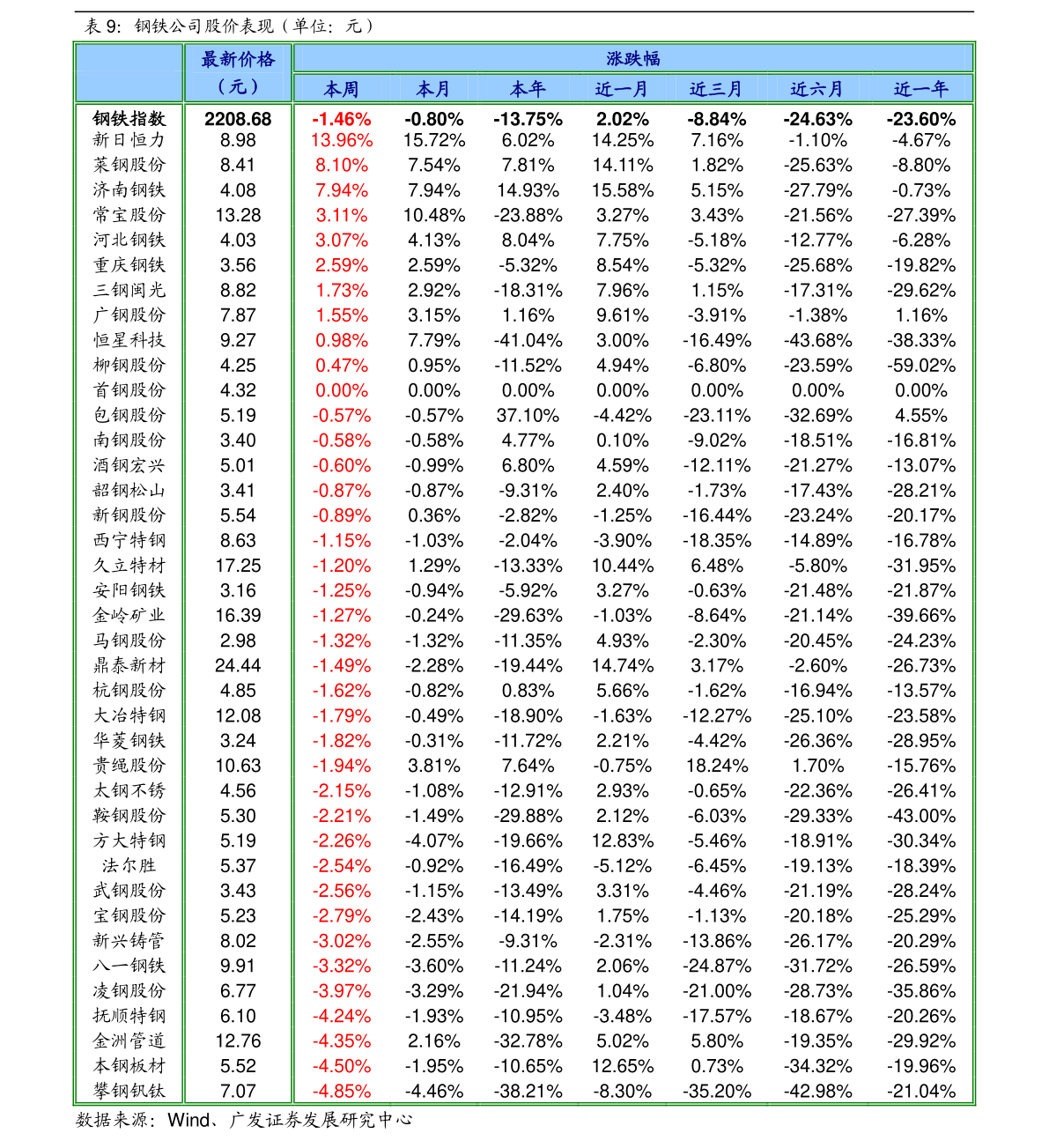
Task: Select the 太钢不锈 row name
Action: [x=129, y=790]
